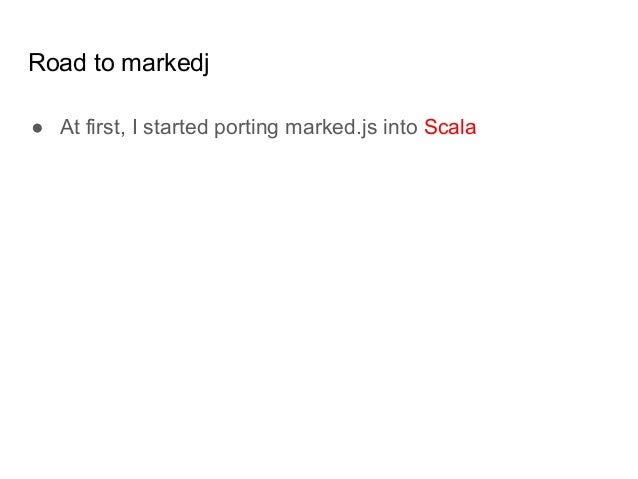Click the word 'to' in the title
The width and height of the screenshot is (638, 479).
(x=102, y=65)
